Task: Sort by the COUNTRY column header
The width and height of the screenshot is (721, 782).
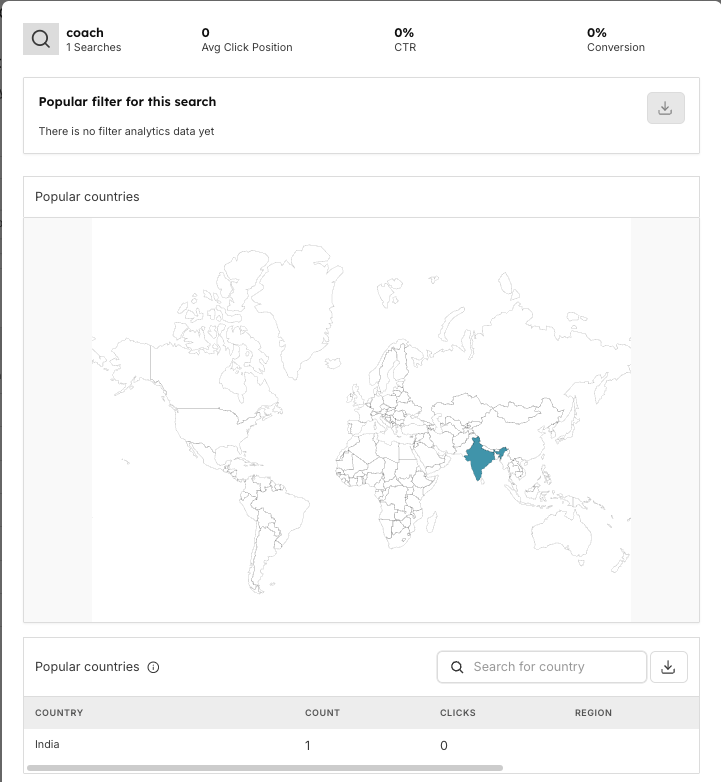Action: coord(59,713)
